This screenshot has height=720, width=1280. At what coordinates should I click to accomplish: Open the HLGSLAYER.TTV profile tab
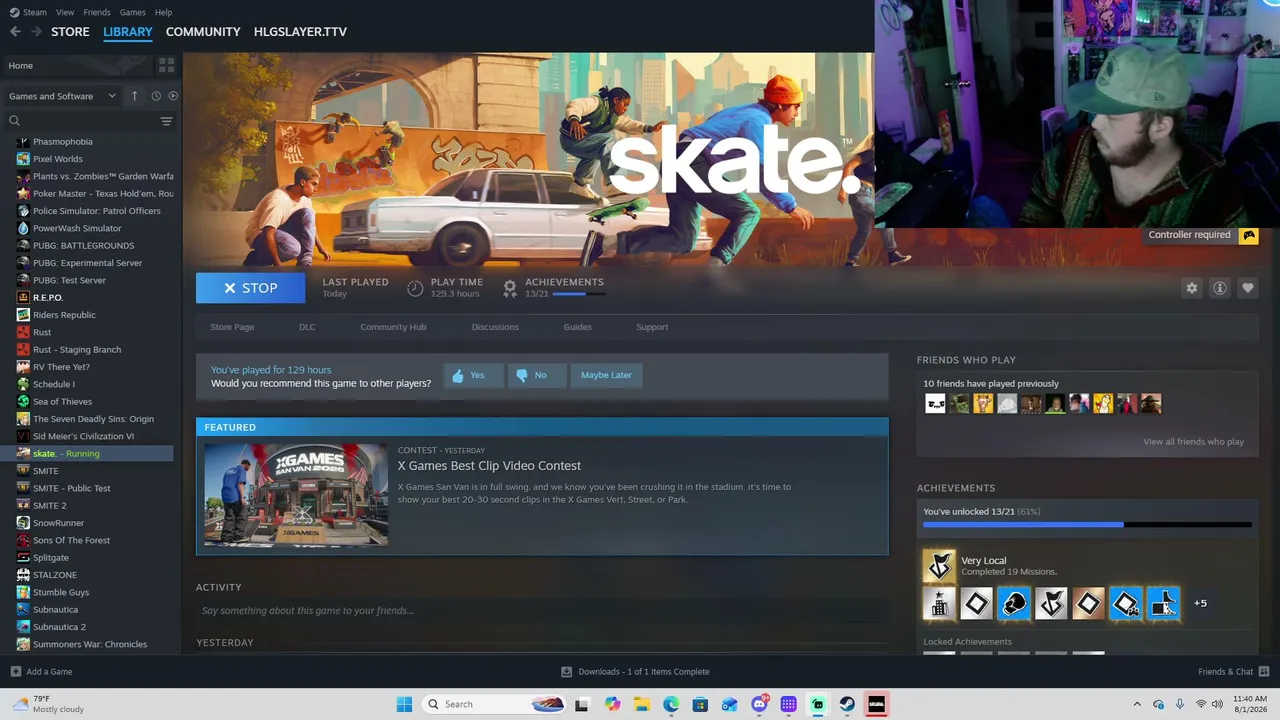click(x=300, y=32)
